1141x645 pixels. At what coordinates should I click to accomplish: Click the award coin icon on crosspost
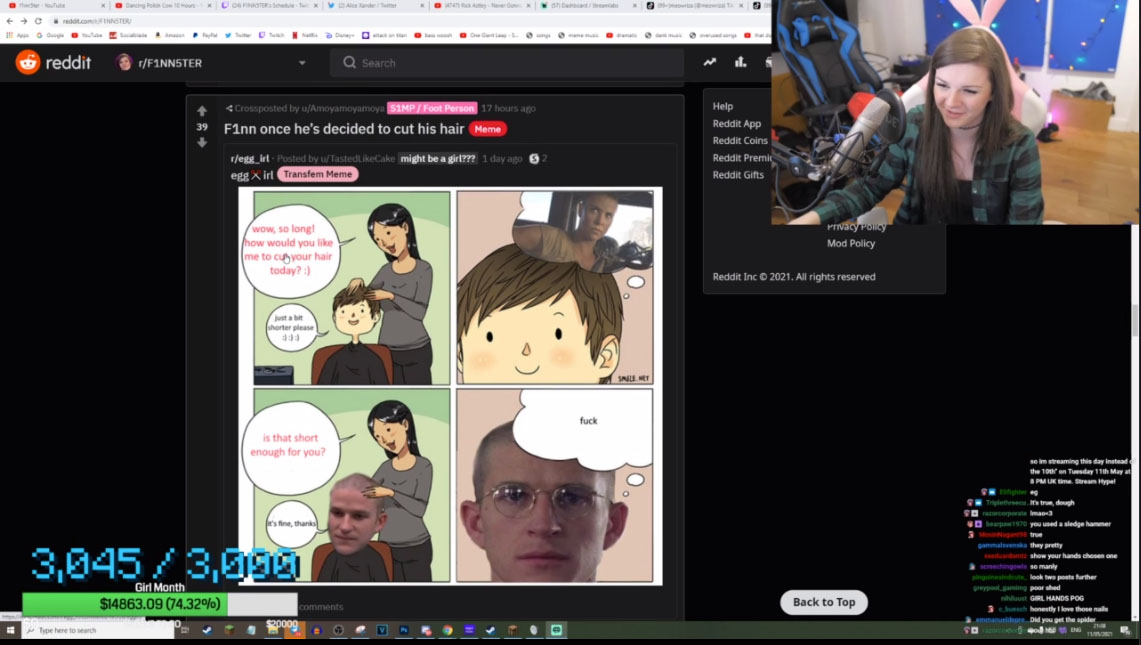click(x=534, y=159)
